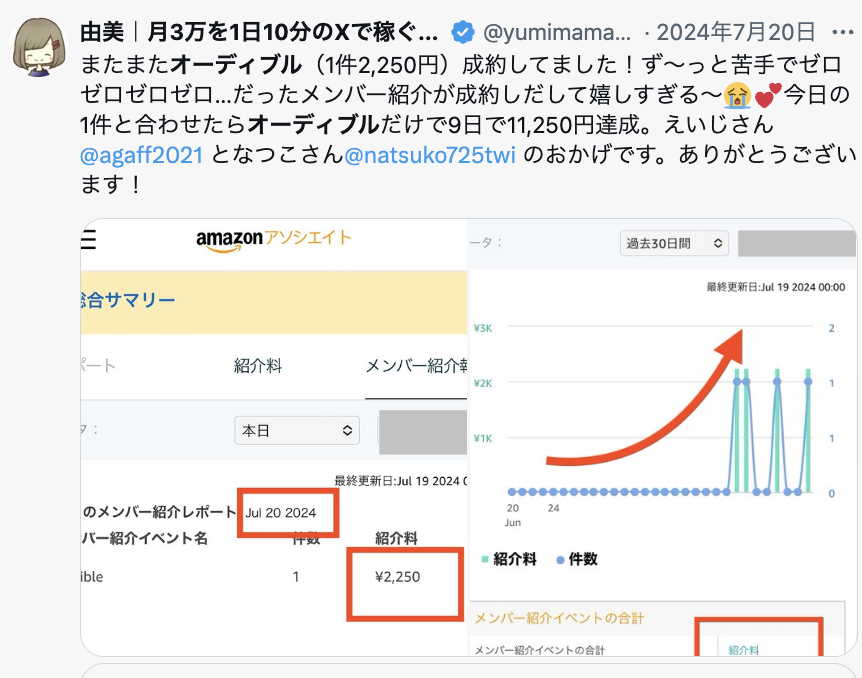Click the green 紹介料 legend swatch
Screen dimensions: 862x678
coord(486,559)
